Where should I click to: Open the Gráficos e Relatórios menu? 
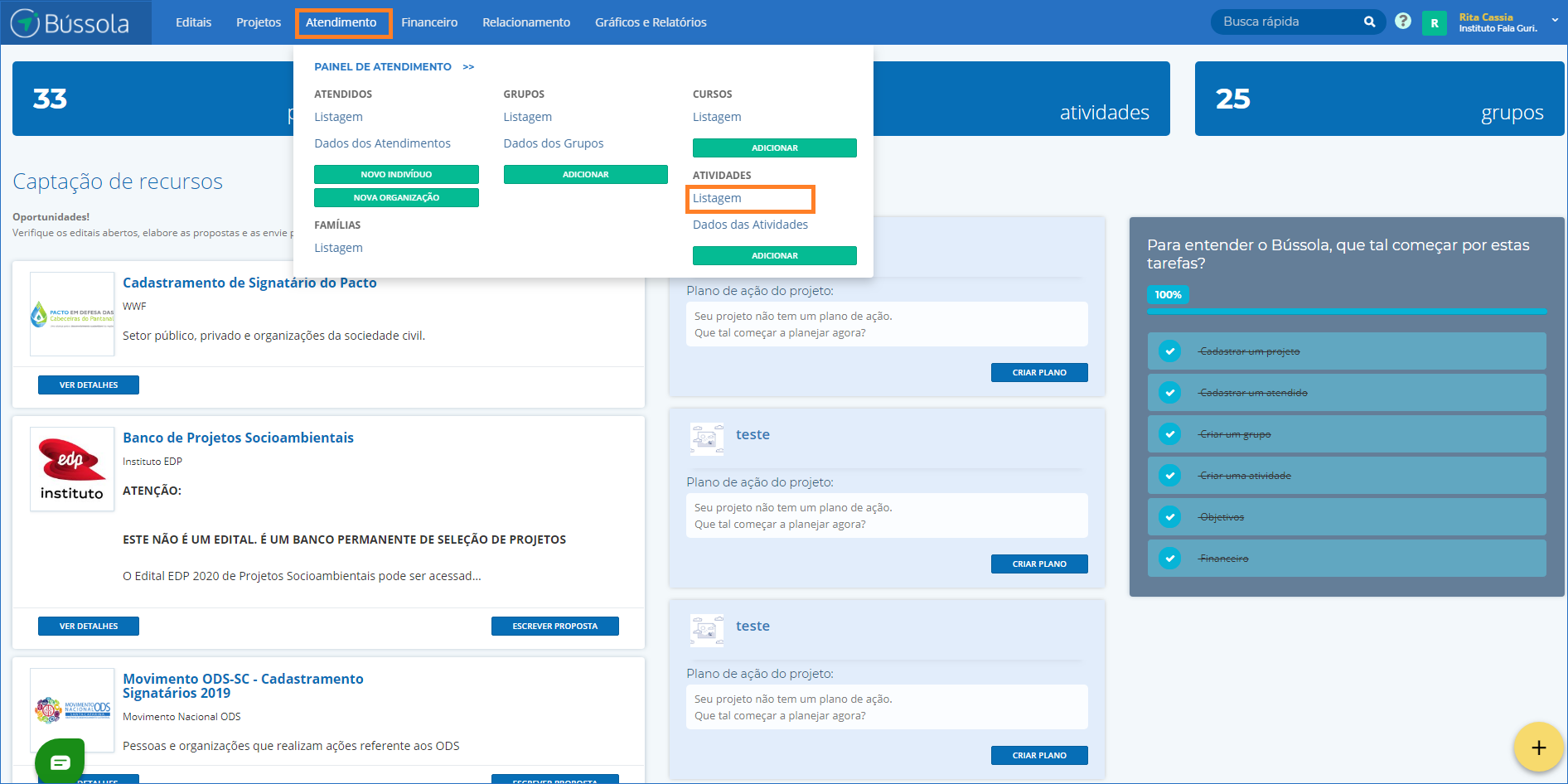tap(651, 22)
